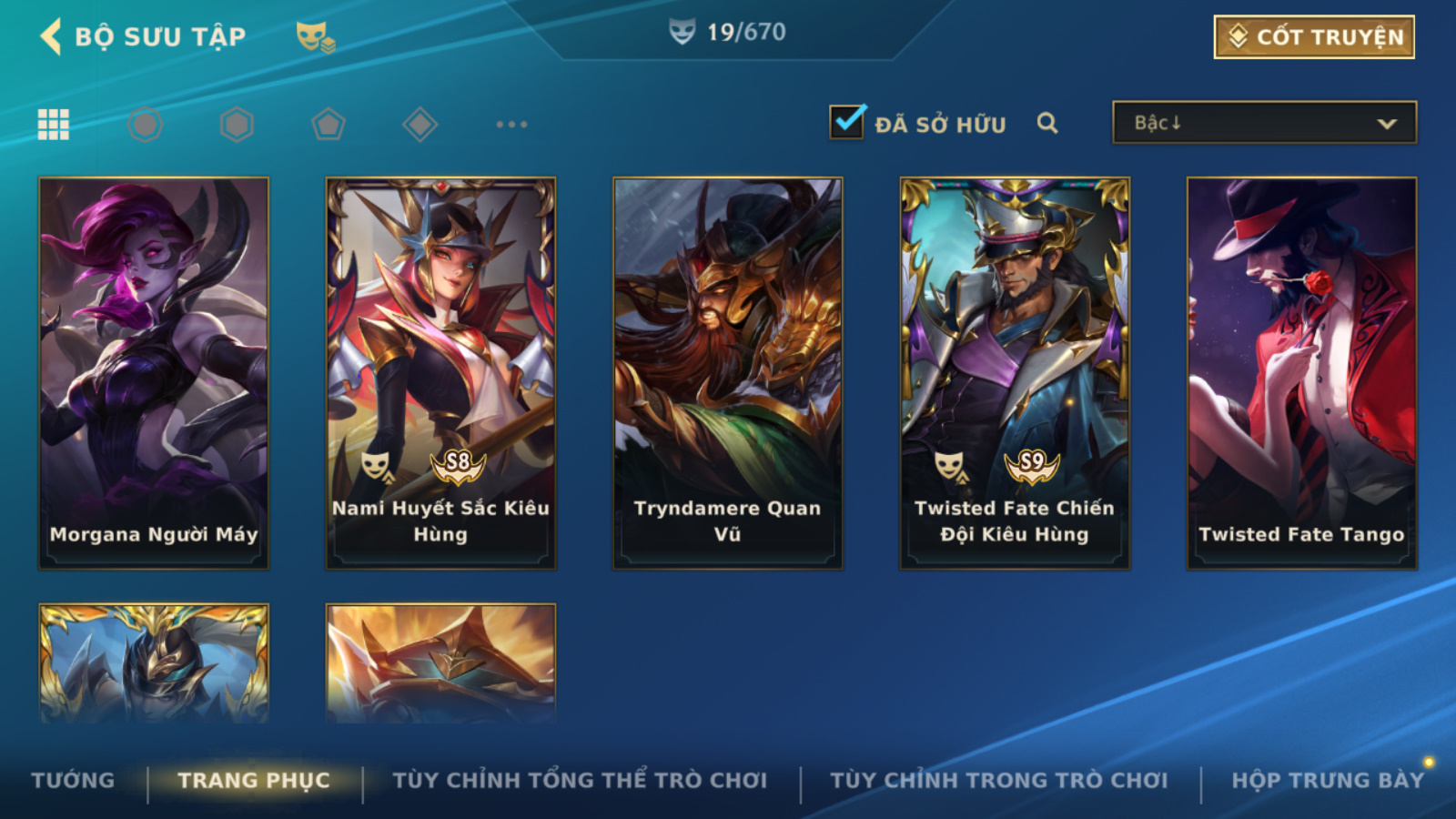Click the Cốt Truyện button
This screenshot has height=819, width=1456.
1314,37
